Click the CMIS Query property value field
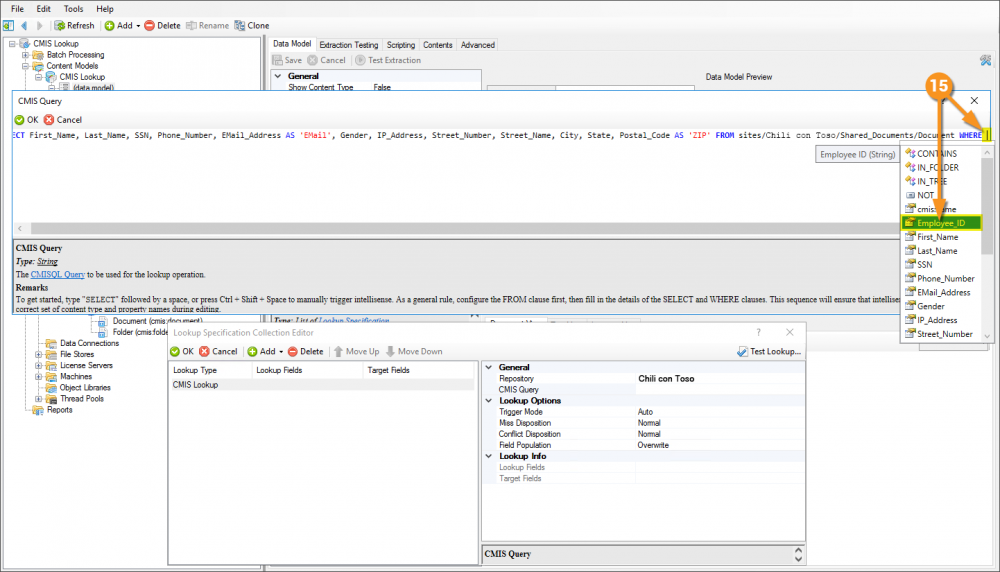The width and height of the screenshot is (1000, 572). pos(719,390)
